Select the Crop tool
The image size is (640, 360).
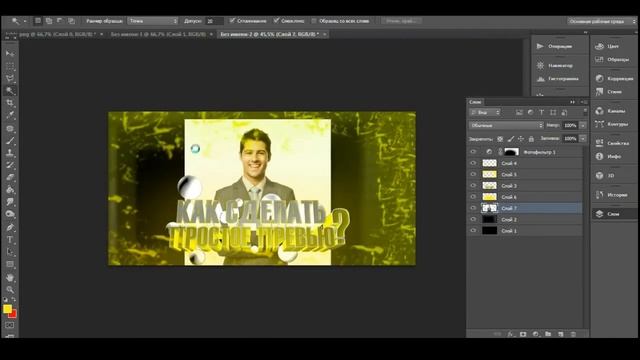coord(10,103)
